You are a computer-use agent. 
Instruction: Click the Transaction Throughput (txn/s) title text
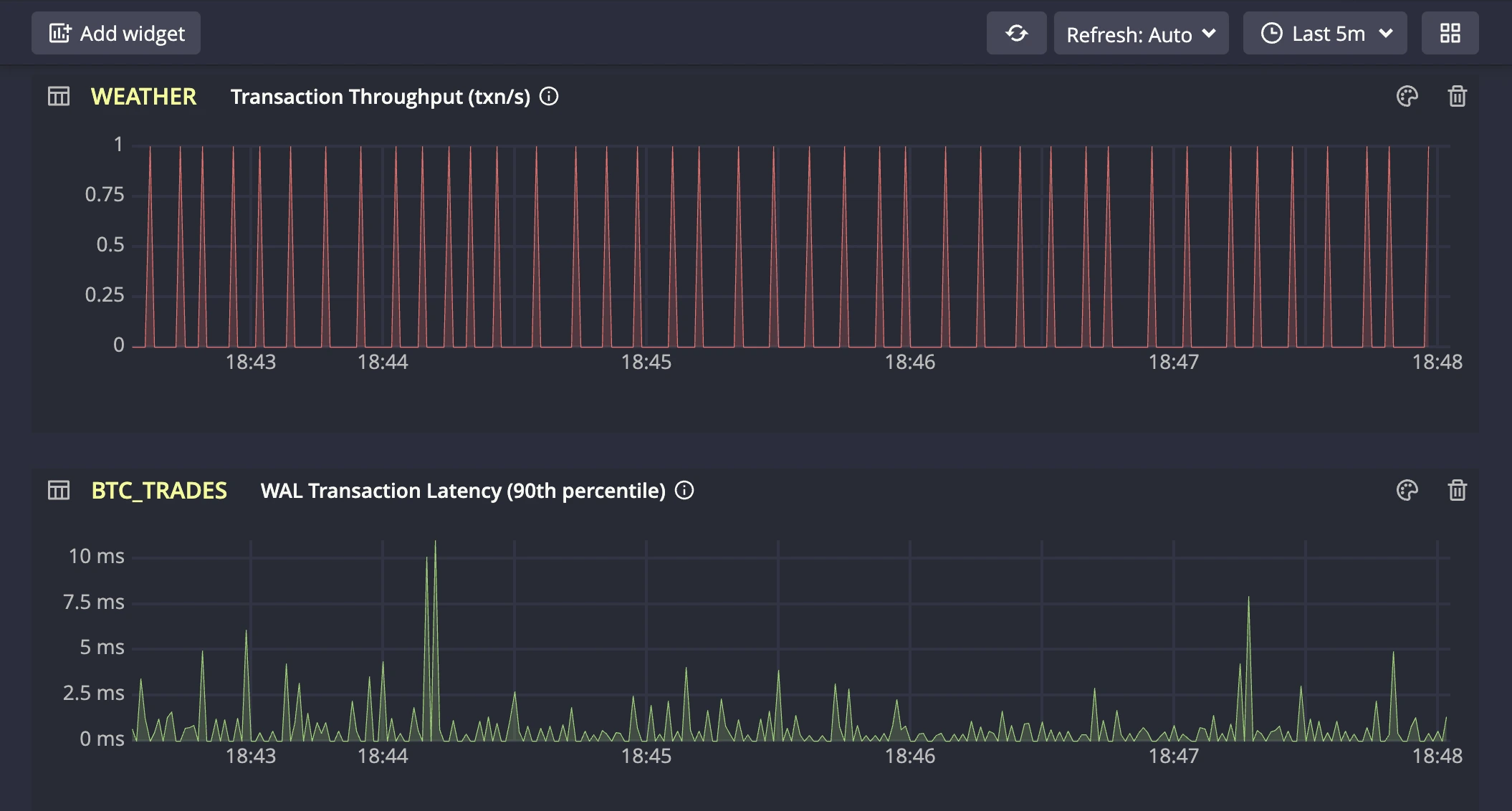click(381, 96)
